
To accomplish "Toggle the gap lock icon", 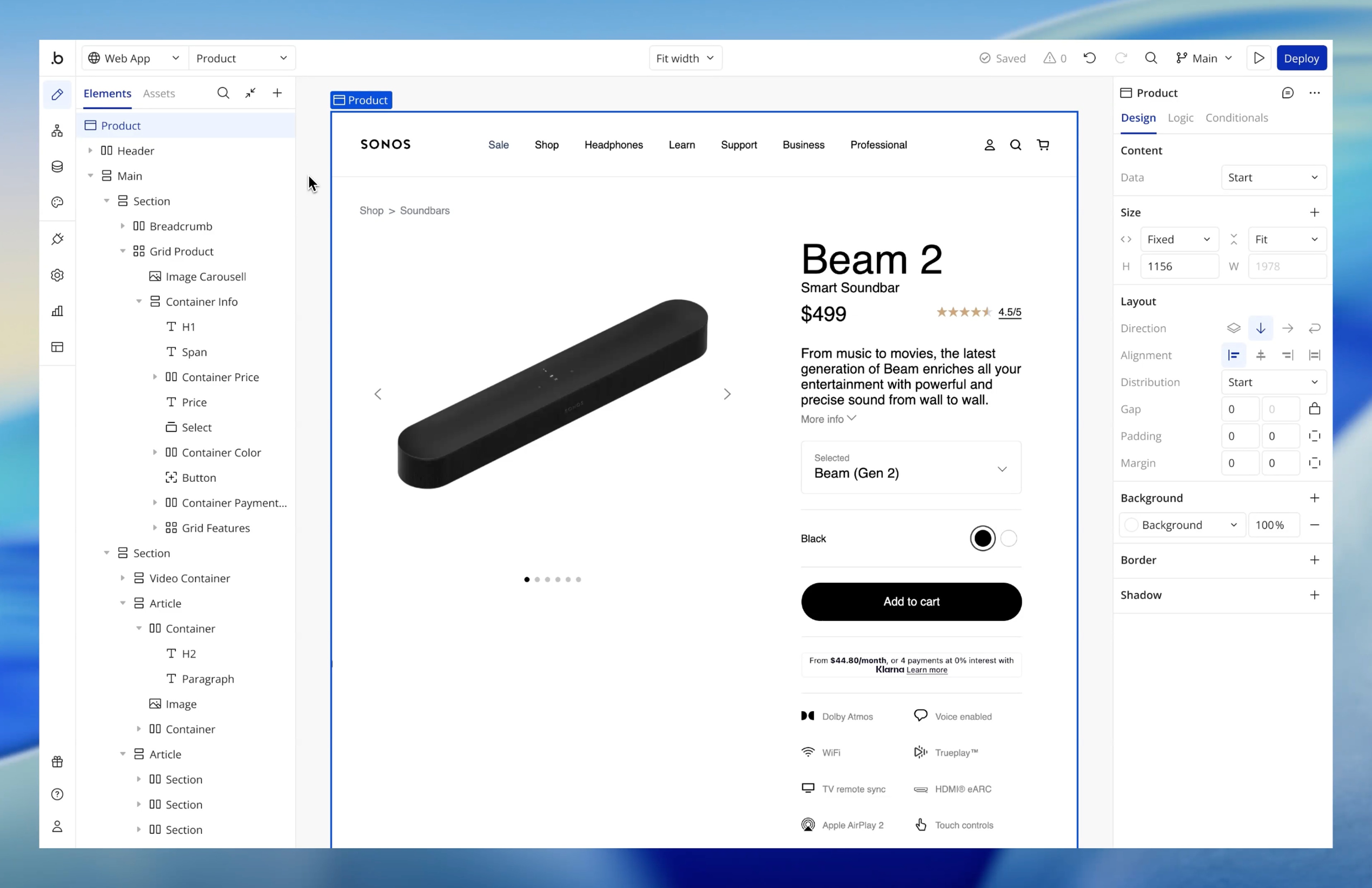I will tap(1314, 409).
